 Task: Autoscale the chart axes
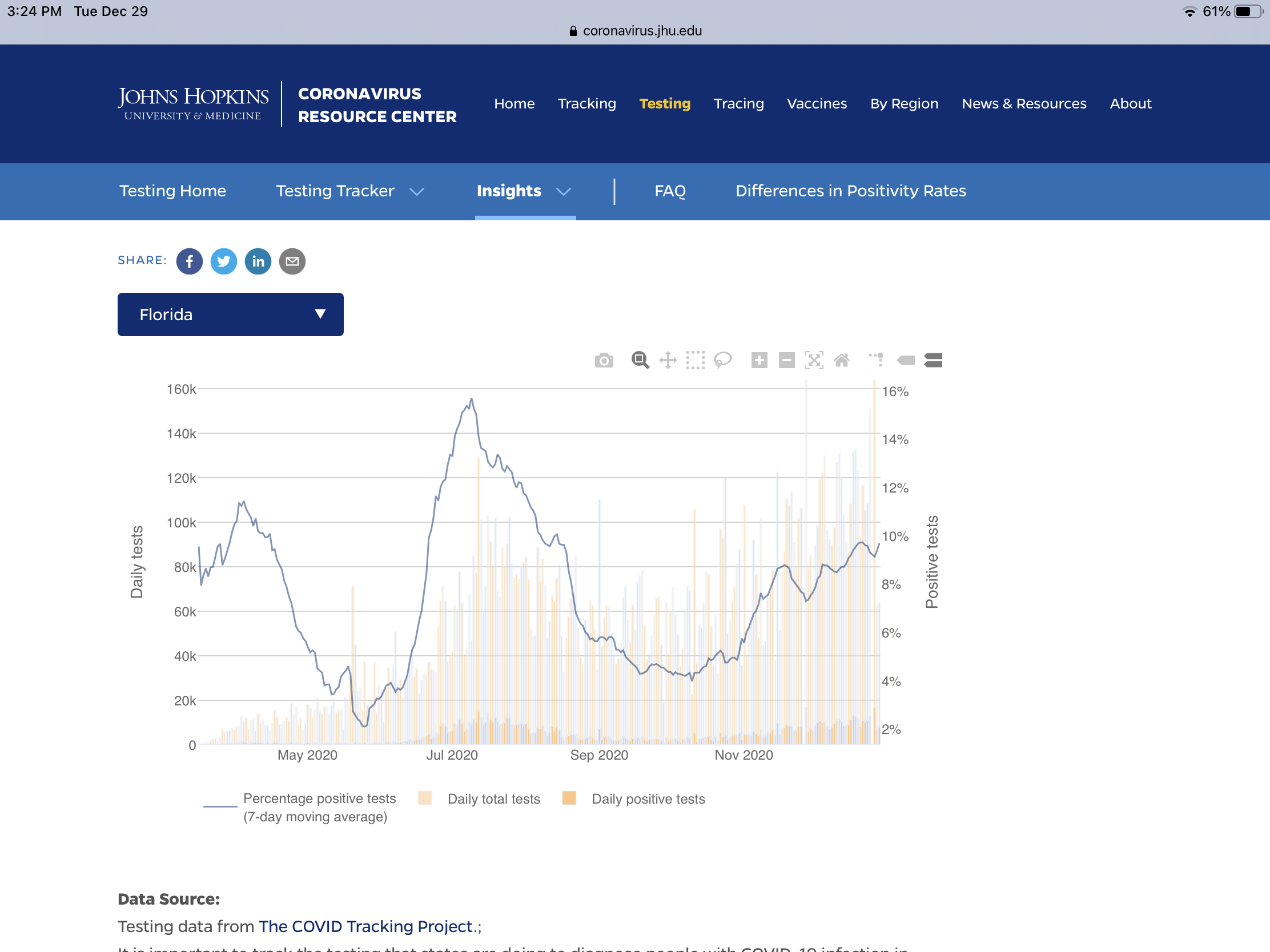(814, 360)
